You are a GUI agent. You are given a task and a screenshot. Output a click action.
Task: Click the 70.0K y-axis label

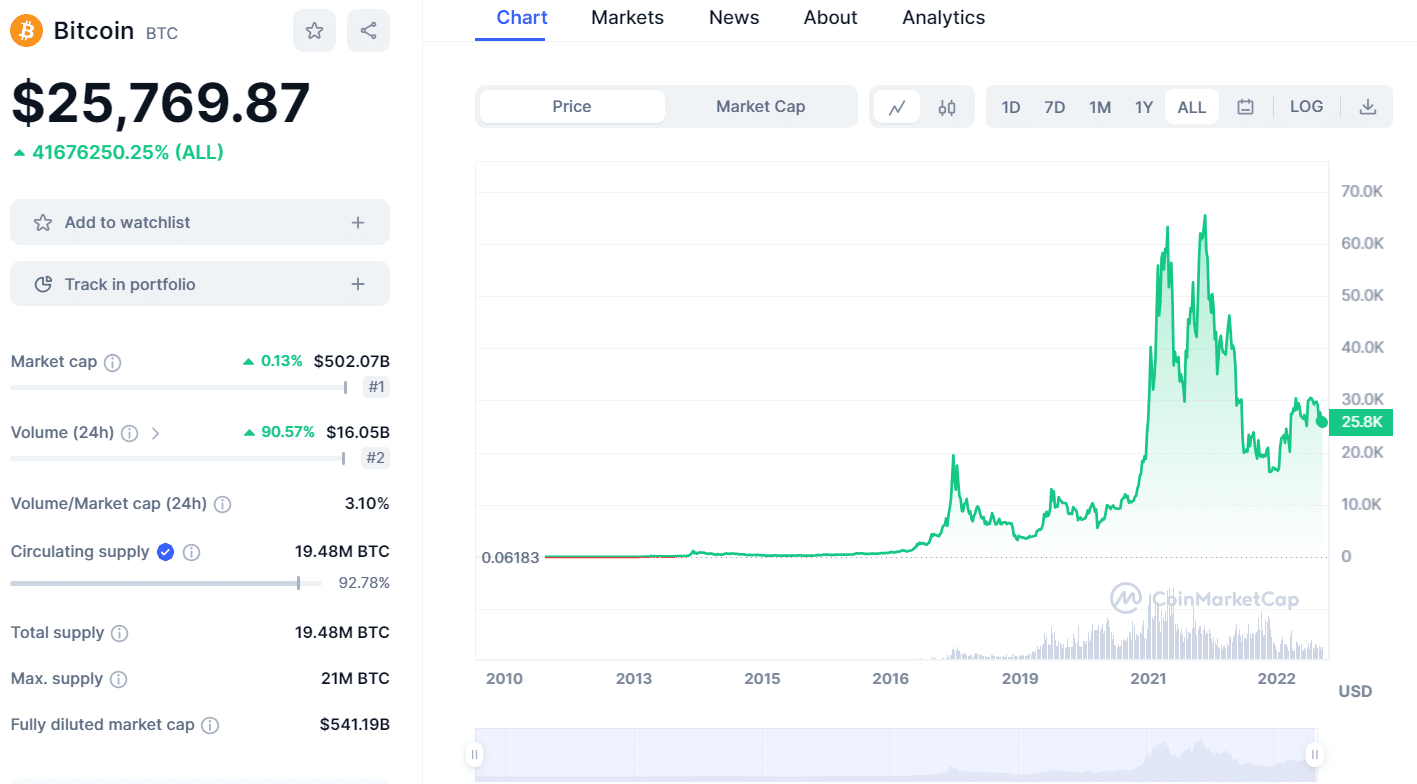1362,191
